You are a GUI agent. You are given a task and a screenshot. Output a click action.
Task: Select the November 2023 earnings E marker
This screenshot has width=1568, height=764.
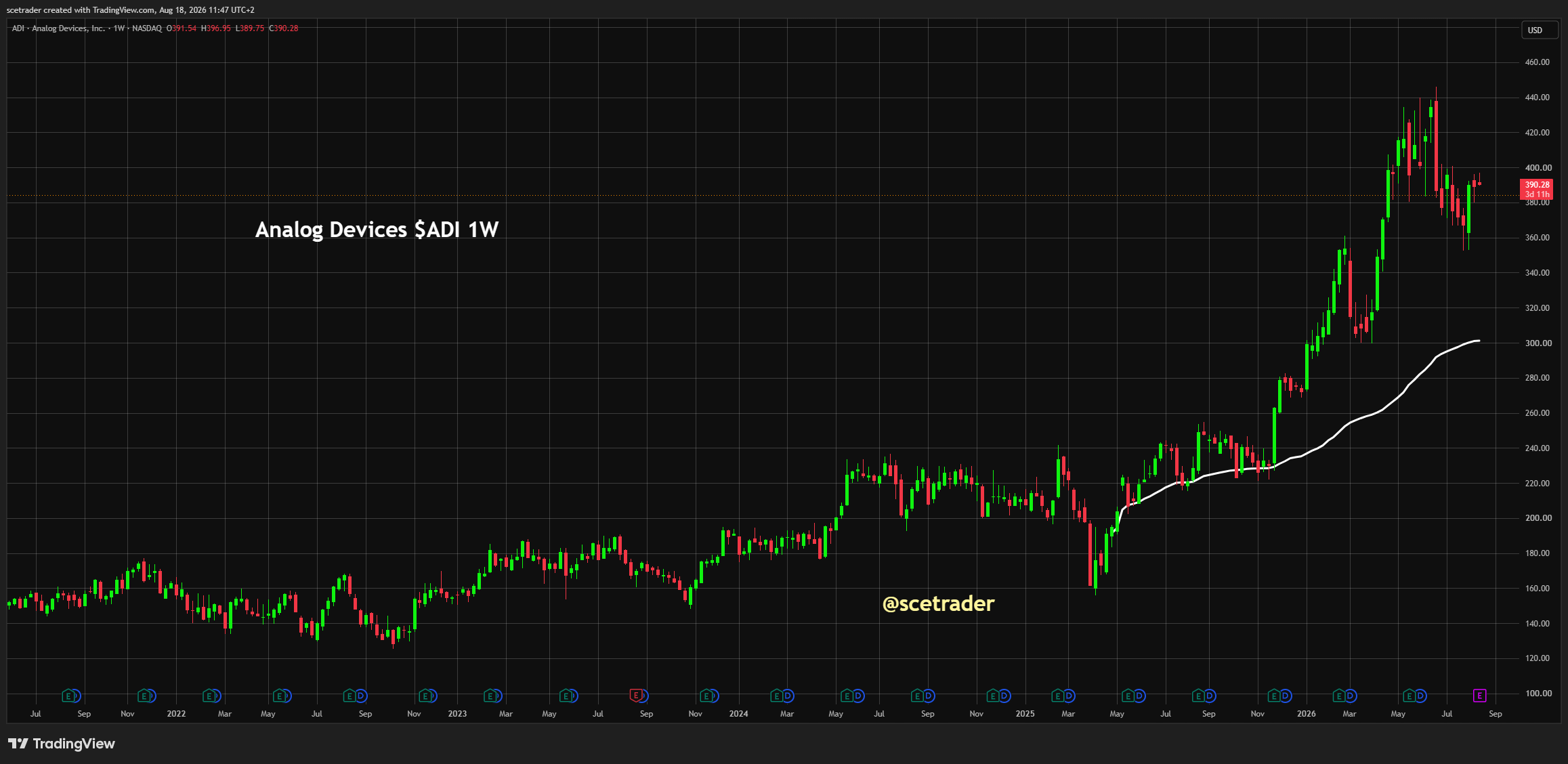tap(706, 696)
